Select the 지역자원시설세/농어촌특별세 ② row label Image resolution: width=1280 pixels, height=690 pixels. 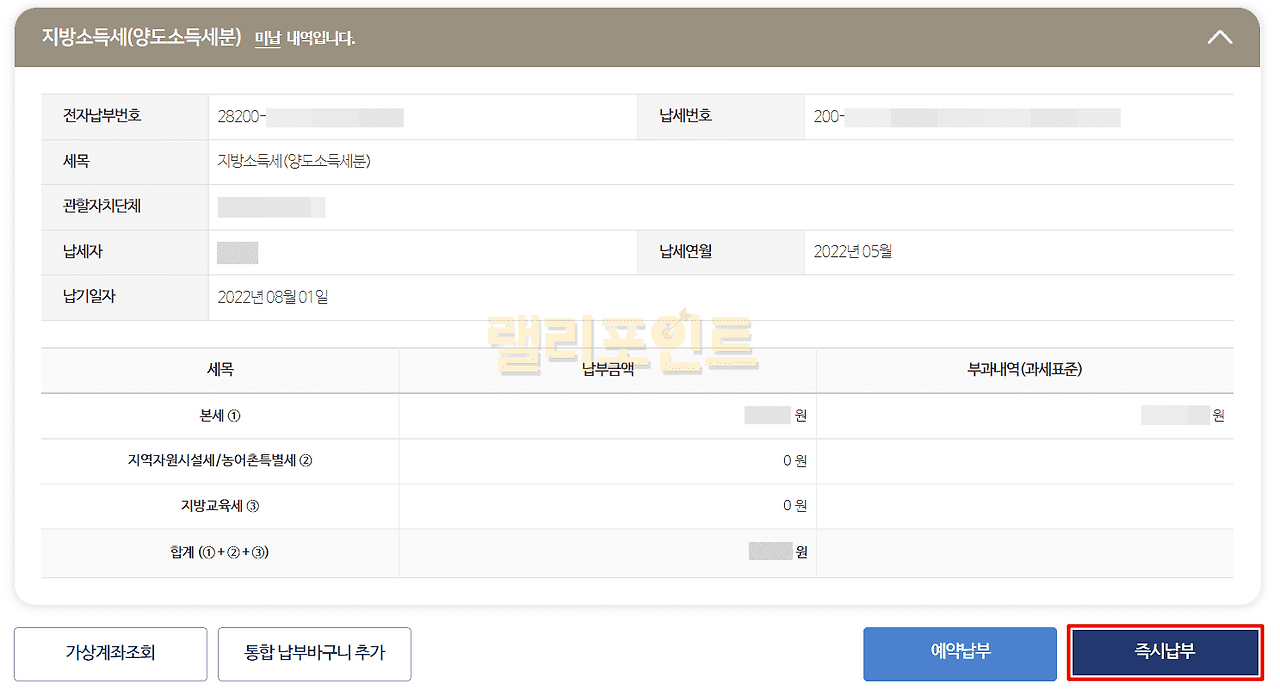click(x=220, y=461)
